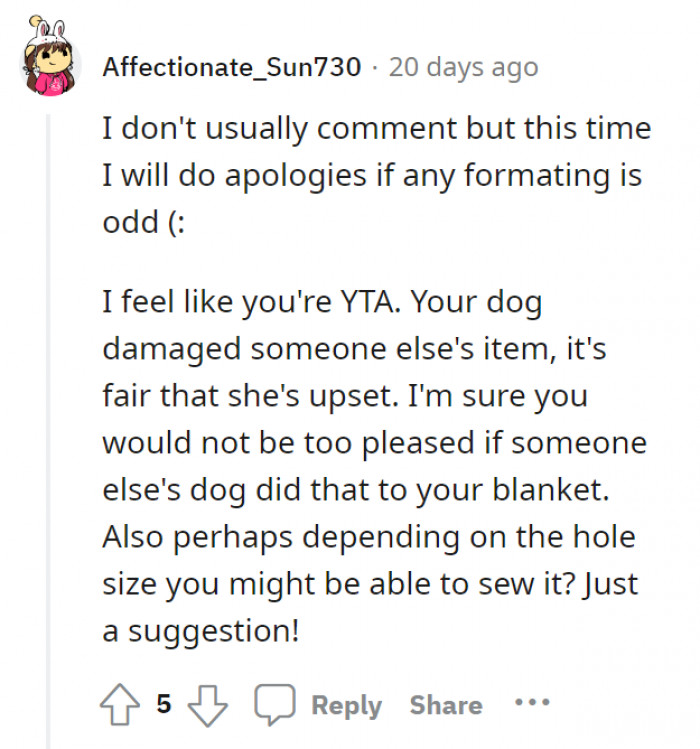Collapse the comment thread using the vertical line
This screenshot has height=749, width=700.
click(48, 400)
